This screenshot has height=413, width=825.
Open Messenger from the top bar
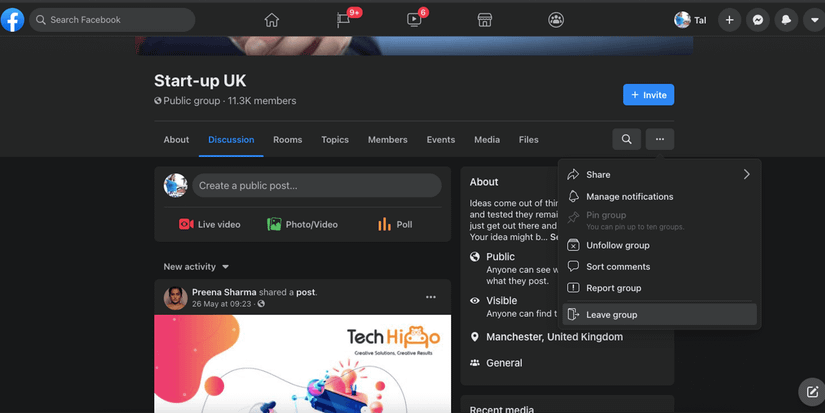(758, 20)
